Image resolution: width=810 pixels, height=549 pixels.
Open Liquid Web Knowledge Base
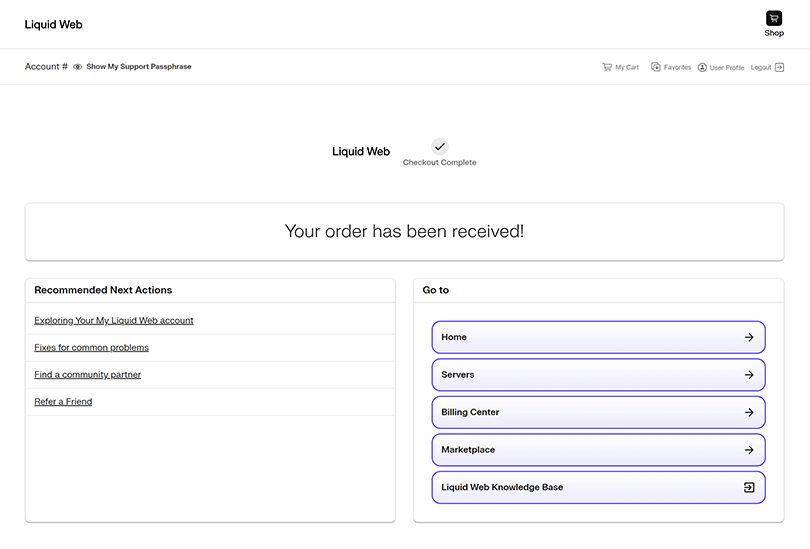pyautogui.click(x=598, y=488)
